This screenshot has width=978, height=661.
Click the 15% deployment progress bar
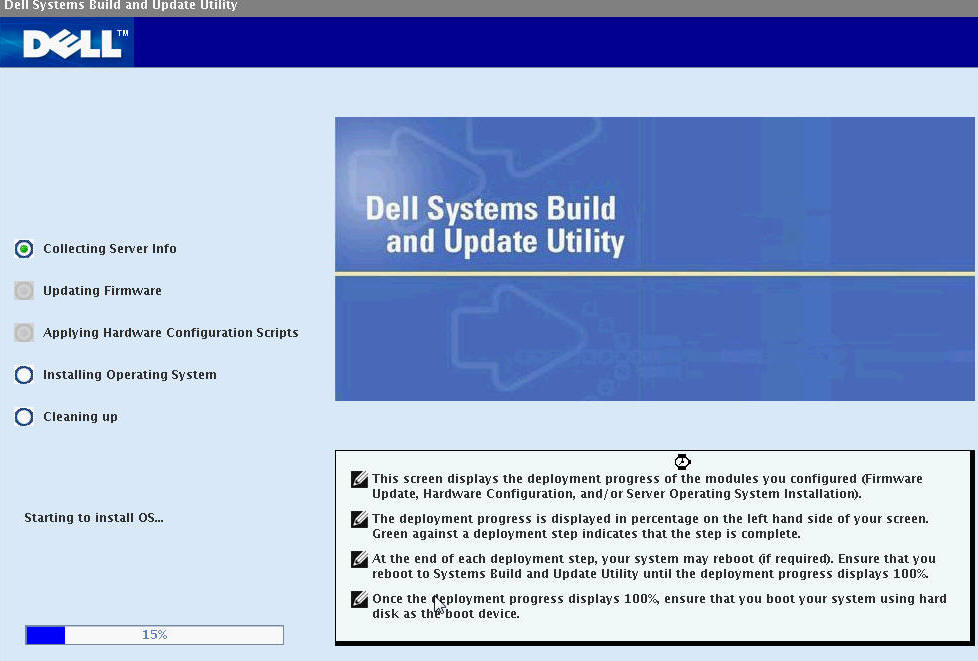(154, 635)
